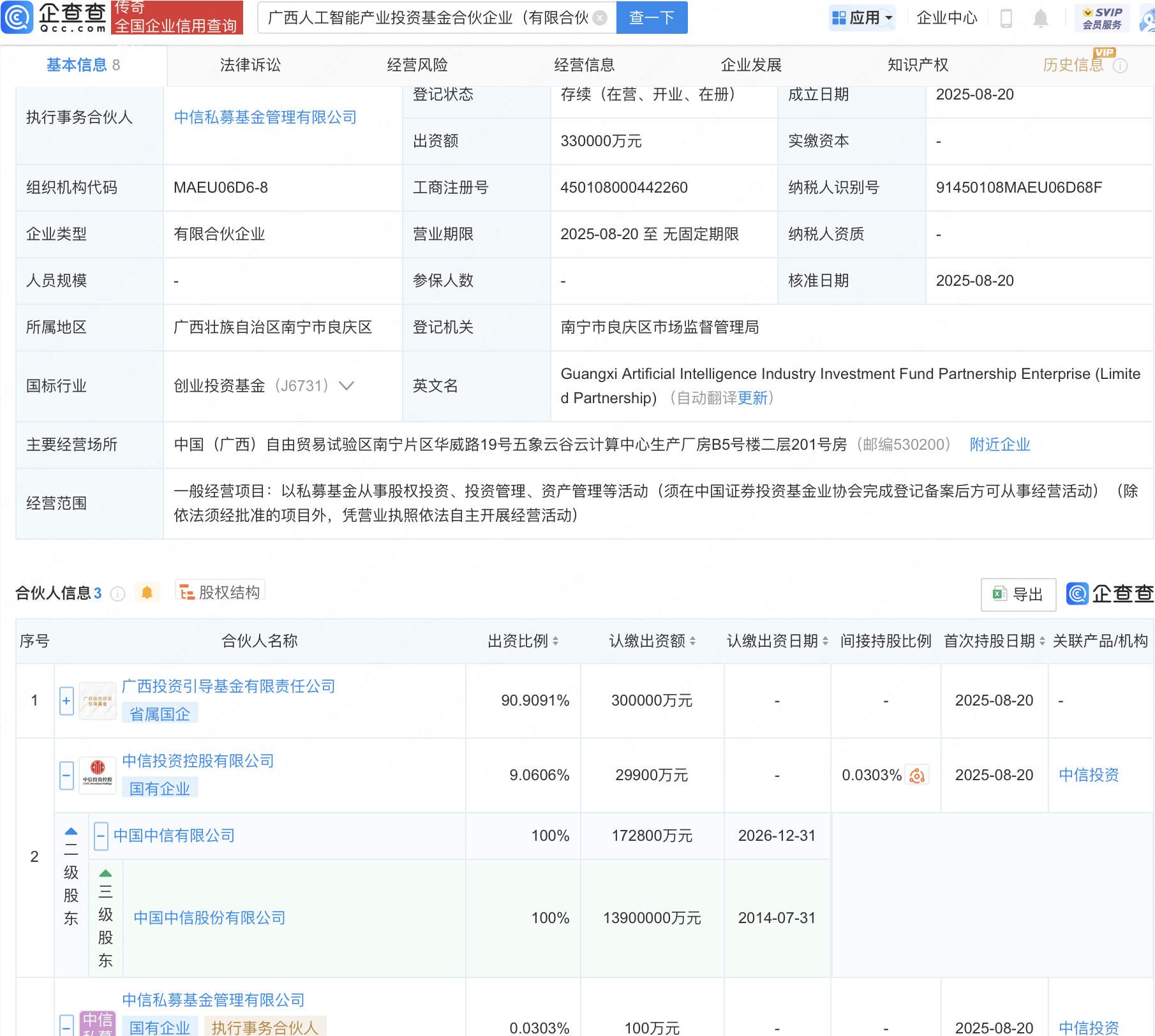Screen dimensions: 1155x1036
Task: Collapse 中信投资控股有限公司 shareholder row
Action: 66,776
